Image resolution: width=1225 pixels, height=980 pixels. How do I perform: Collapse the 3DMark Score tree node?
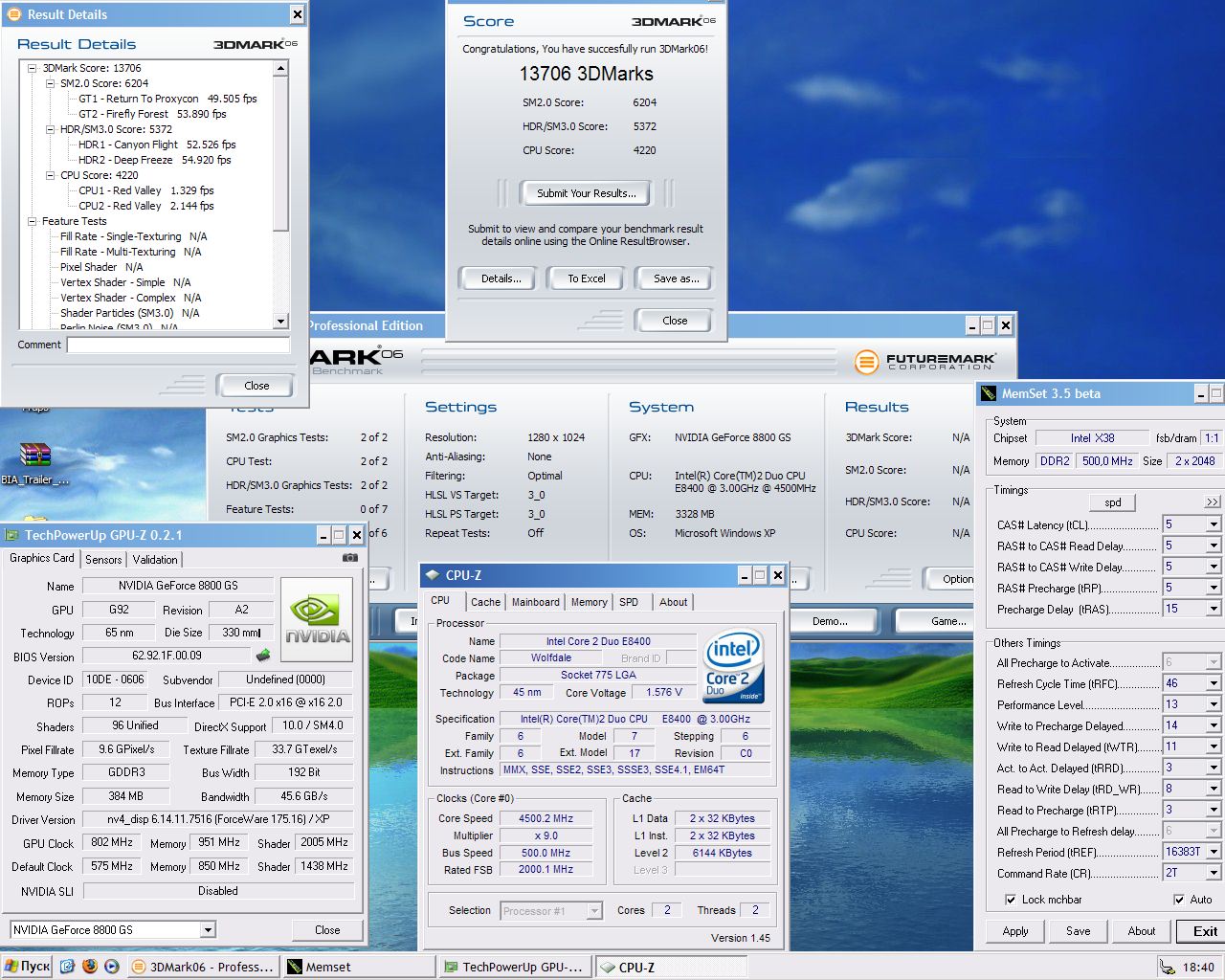(33, 68)
